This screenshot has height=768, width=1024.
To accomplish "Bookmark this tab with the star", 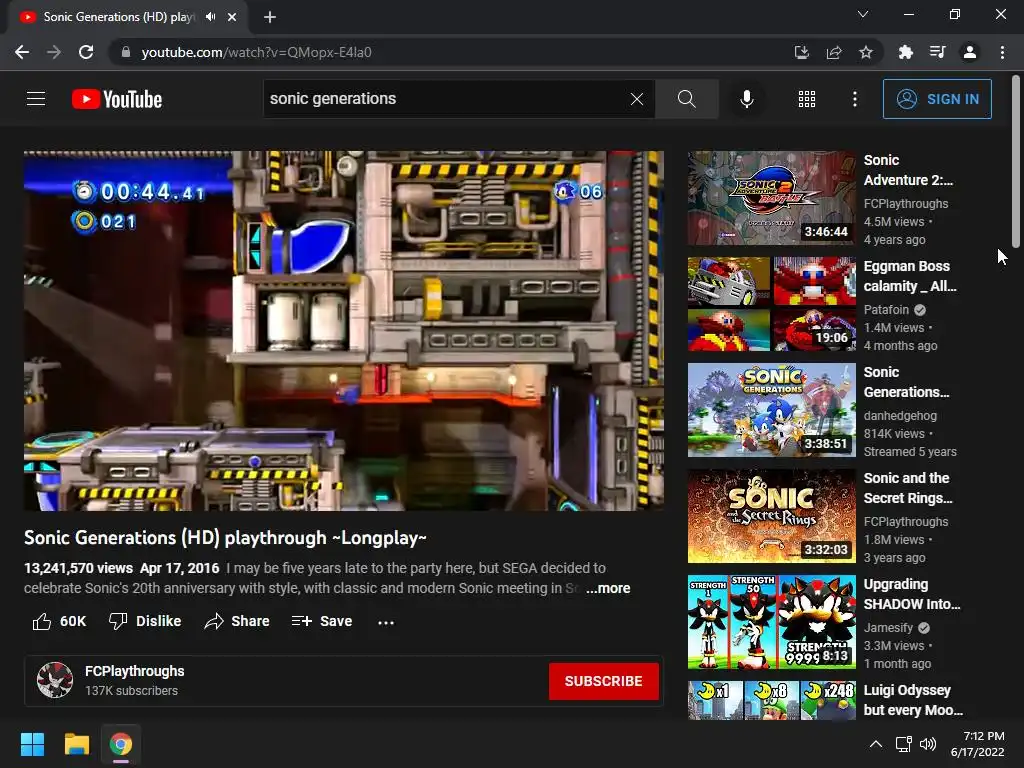I will pyautogui.click(x=866, y=52).
